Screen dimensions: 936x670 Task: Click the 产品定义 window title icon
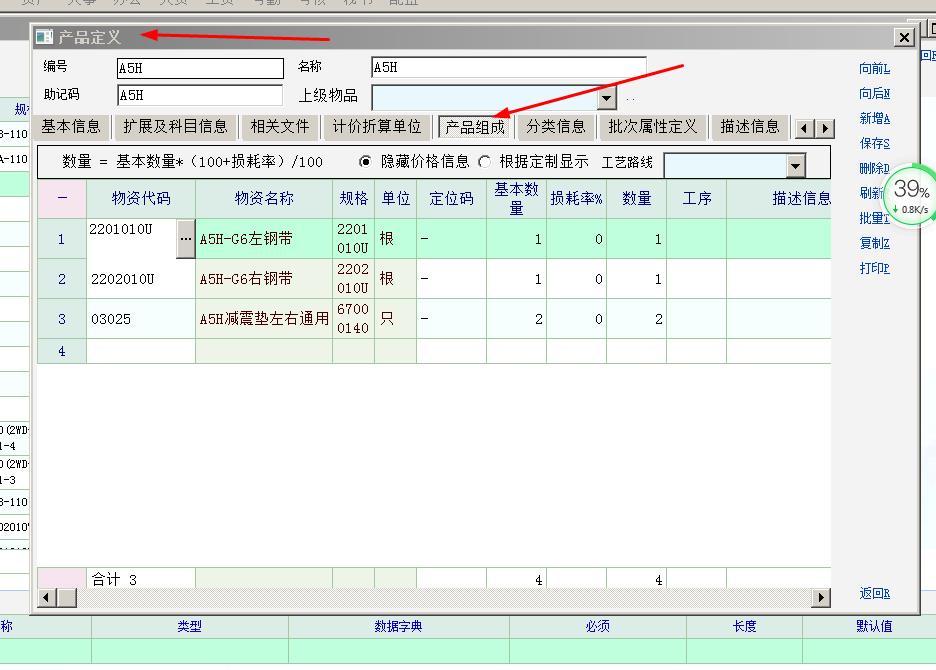click(x=44, y=37)
